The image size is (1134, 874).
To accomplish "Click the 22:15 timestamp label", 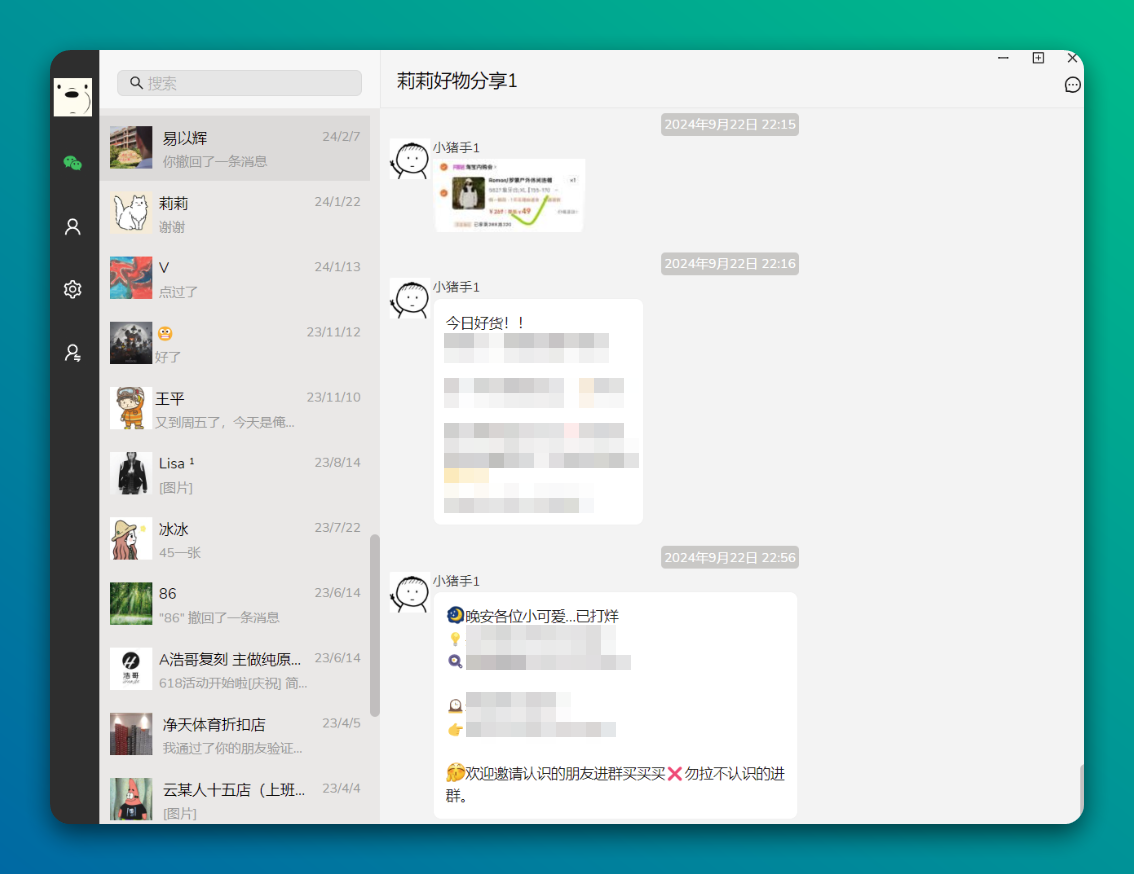I will (x=730, y=124).
